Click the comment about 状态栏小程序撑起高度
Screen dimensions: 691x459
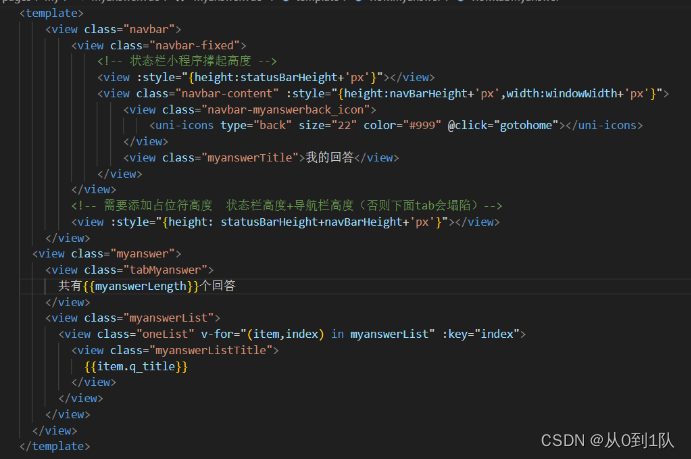(x=187, y=61)
